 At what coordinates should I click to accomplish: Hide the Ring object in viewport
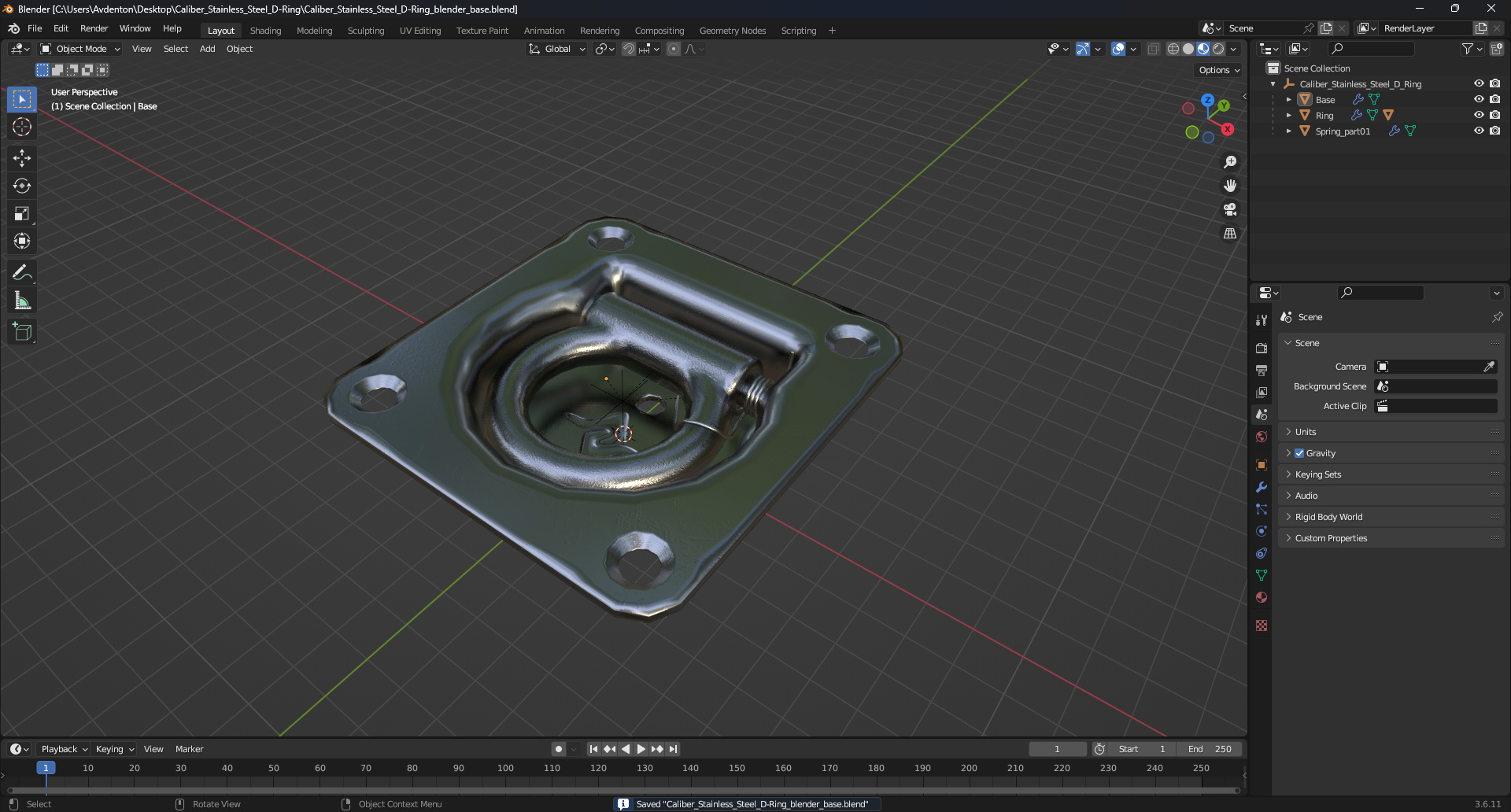(x=1479, y=115)
